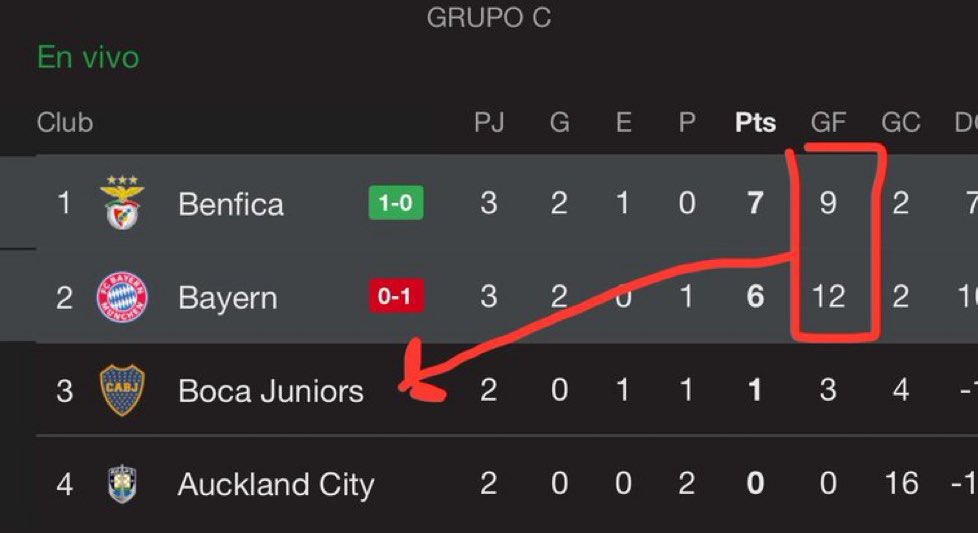The width and height of the screenshot is (978, 533).
Task: Click the PJ column header
Action: pos(489,122)
